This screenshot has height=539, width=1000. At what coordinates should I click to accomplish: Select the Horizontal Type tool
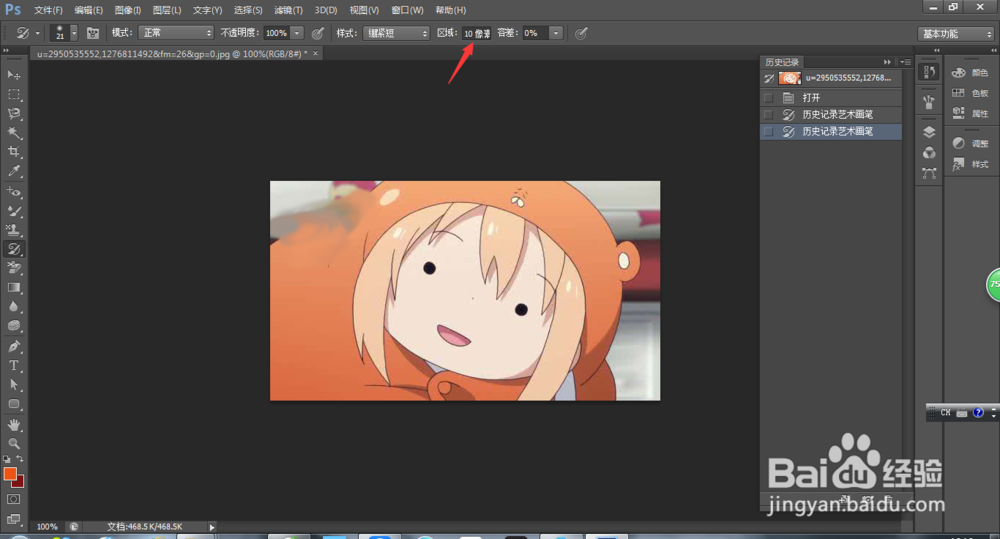tap(13, 365)
